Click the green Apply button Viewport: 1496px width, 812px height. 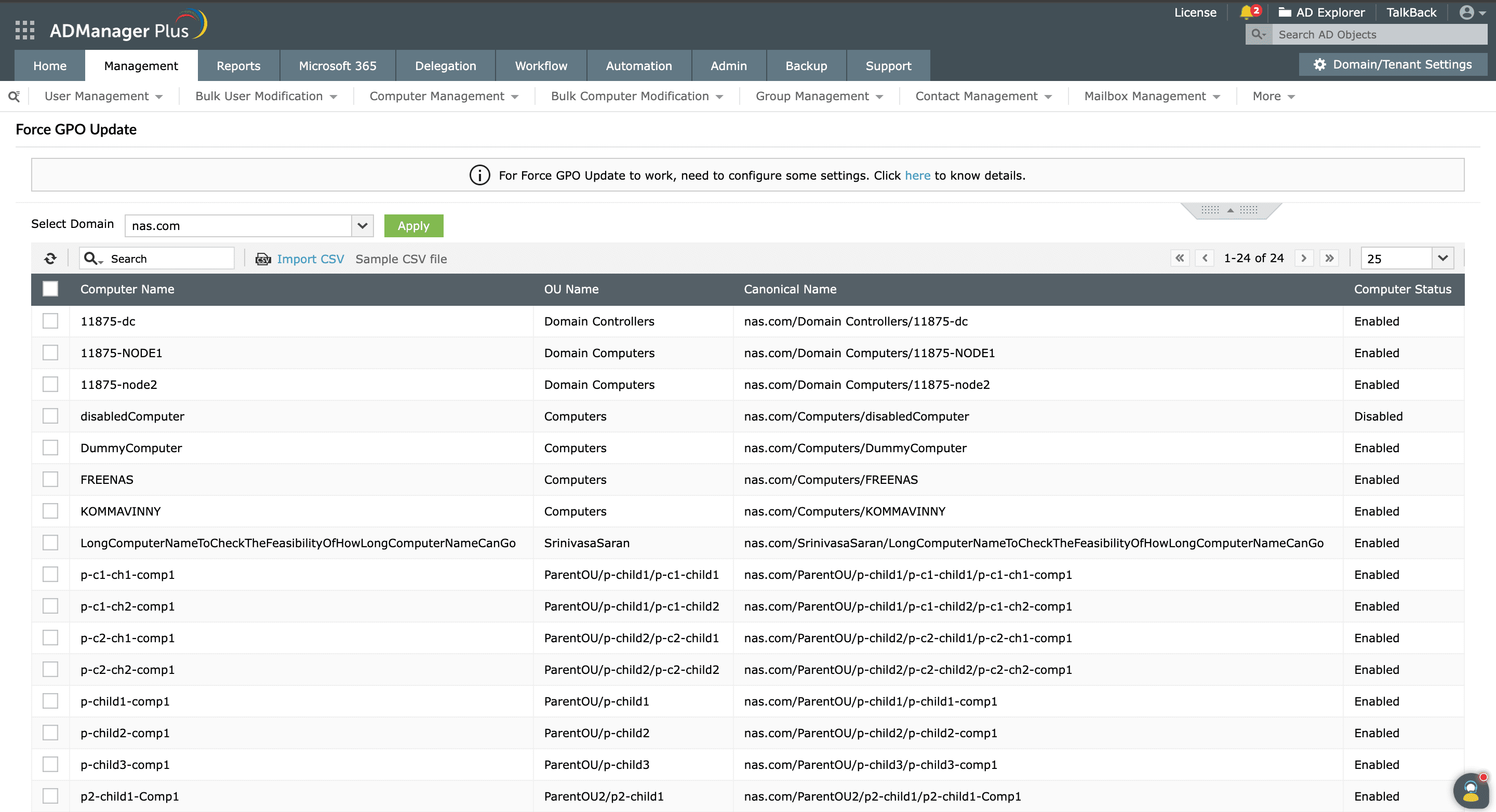click(x=413, y=226)
